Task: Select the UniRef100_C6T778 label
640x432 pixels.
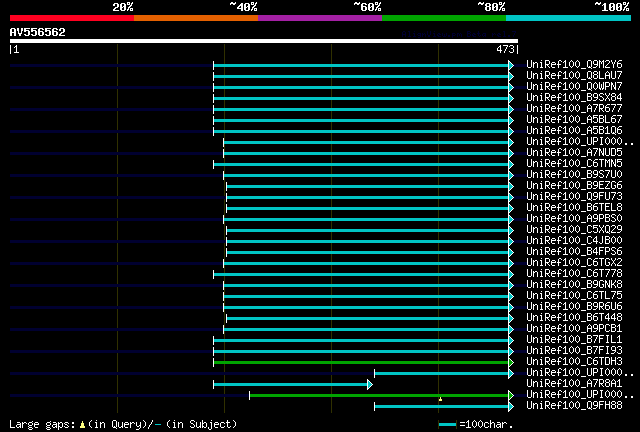Action: (574, 274)
